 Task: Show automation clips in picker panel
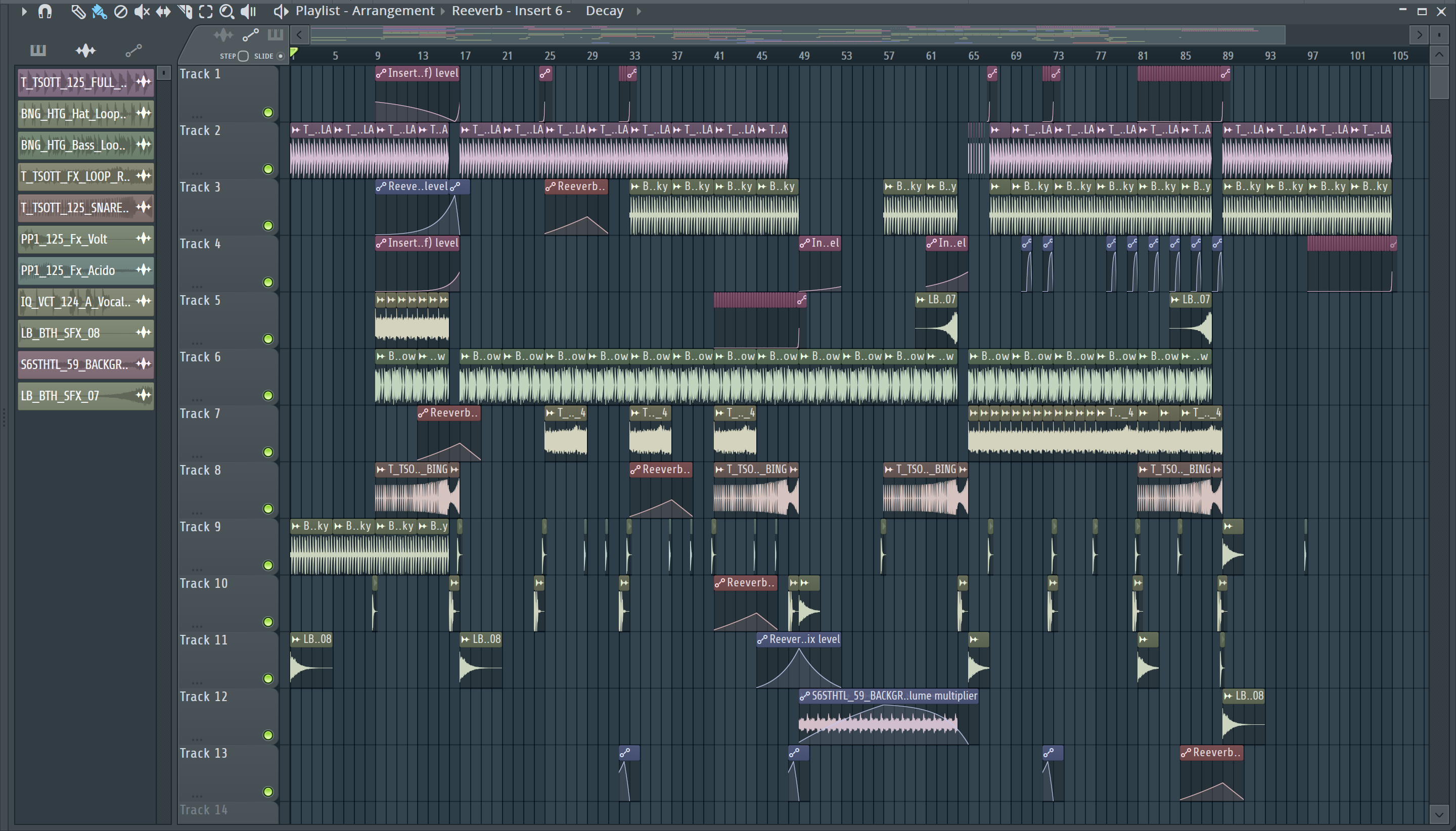point(133,51)
